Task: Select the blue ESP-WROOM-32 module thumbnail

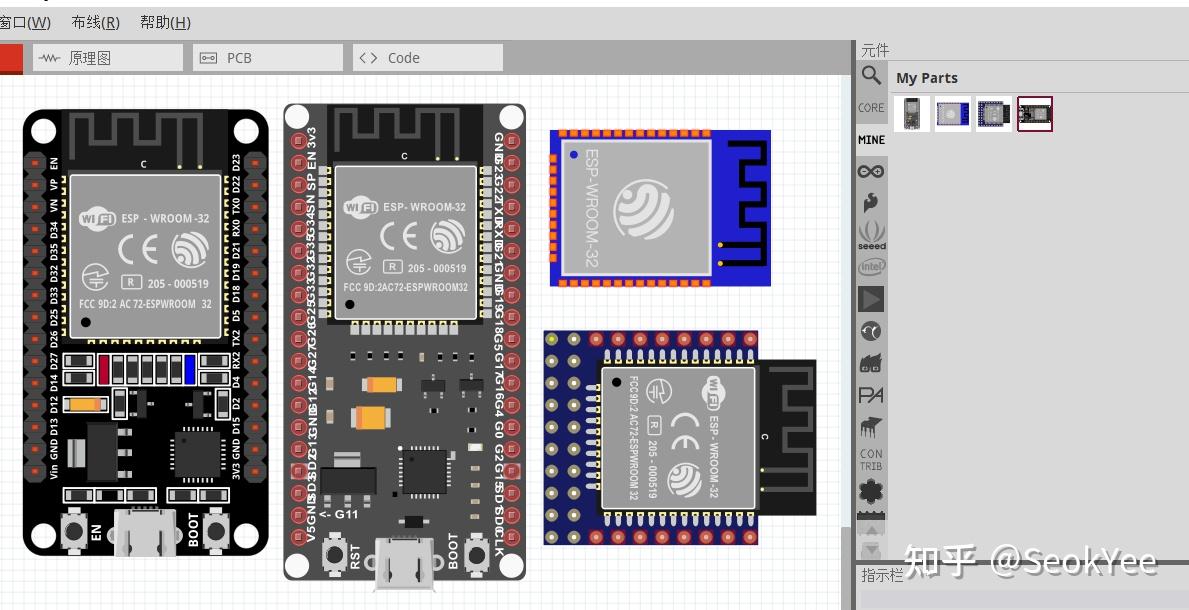Action: point(951,114)
